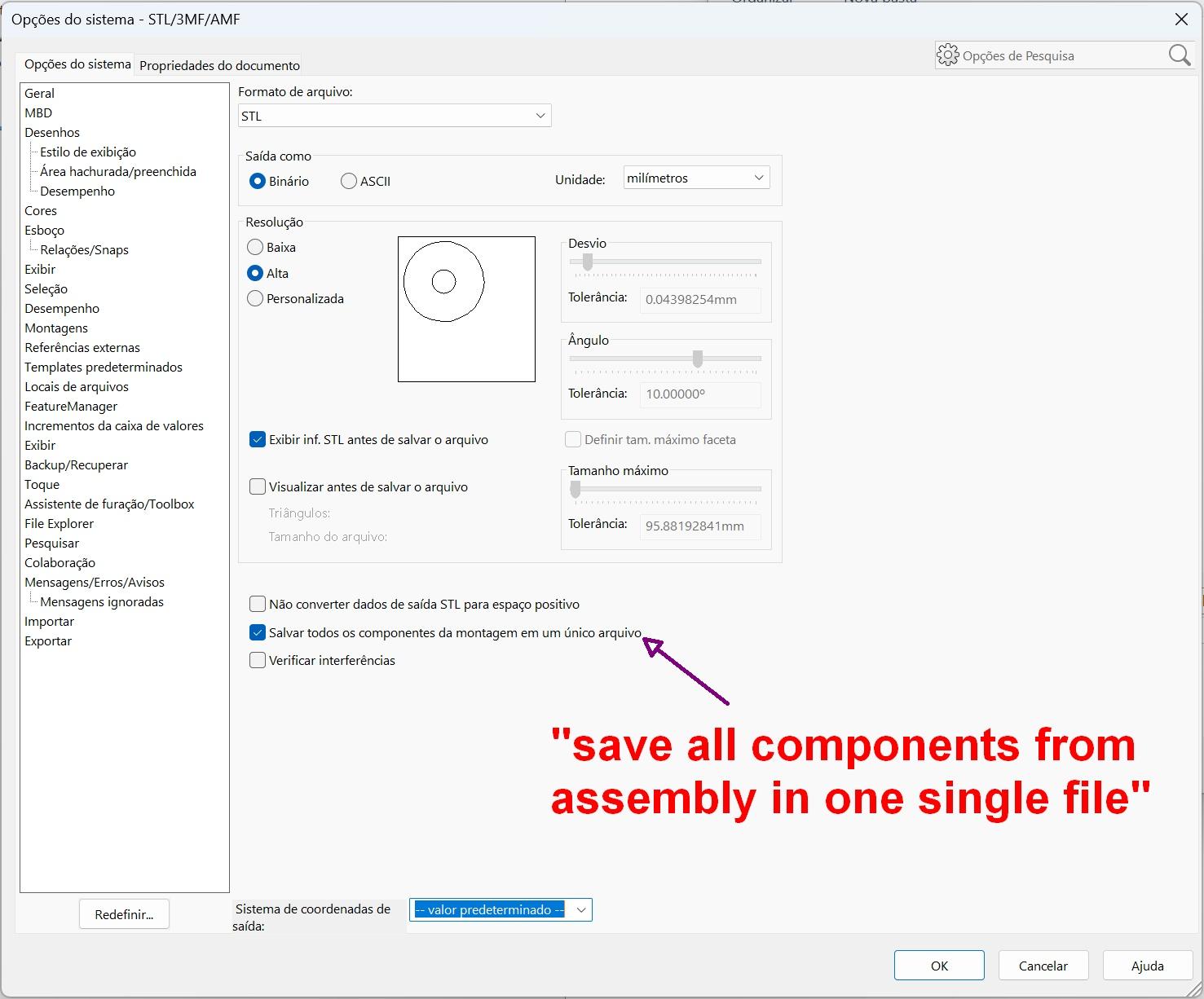1204x999 pixels.
Task: Toggle Definir tam. máximo faceta checkbox
Action: point(573,439)
